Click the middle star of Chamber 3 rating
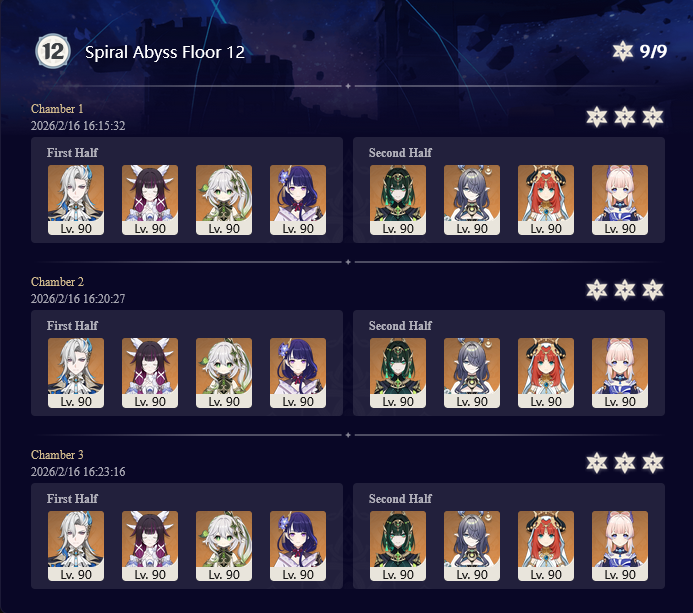Screen dimensions: 693x613 click(x=625, y=463)
